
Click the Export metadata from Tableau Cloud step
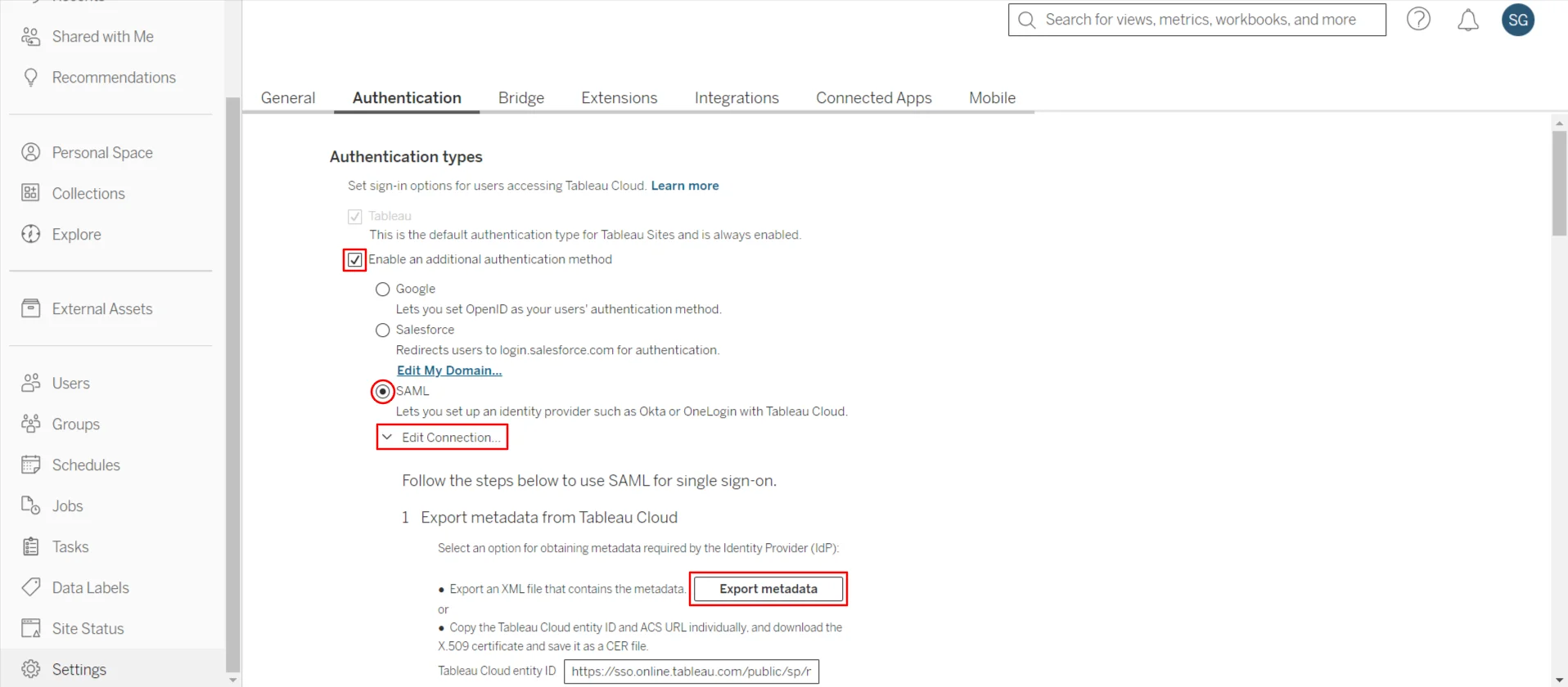point(549,518)
